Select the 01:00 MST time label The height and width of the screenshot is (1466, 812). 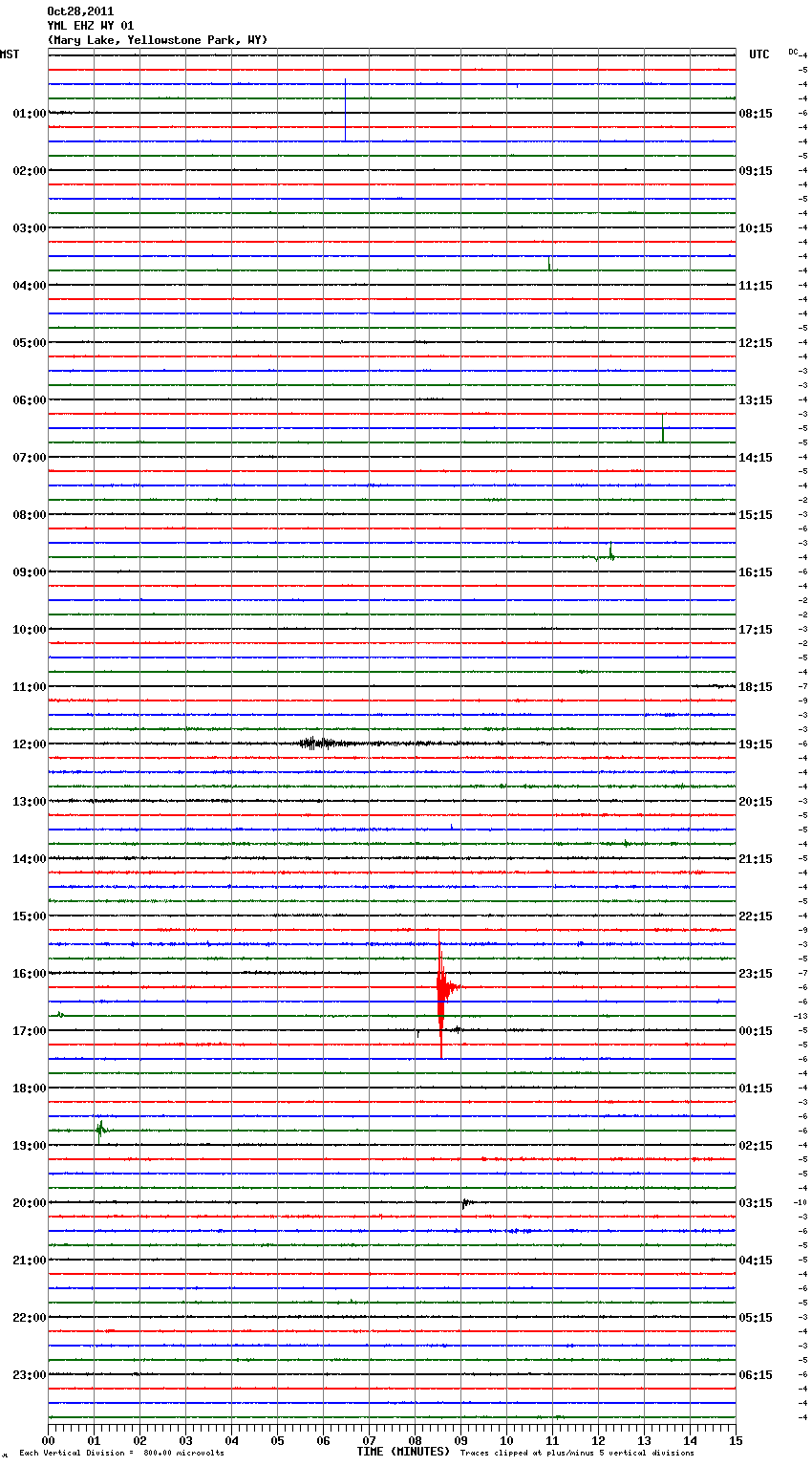pos(30,114)
